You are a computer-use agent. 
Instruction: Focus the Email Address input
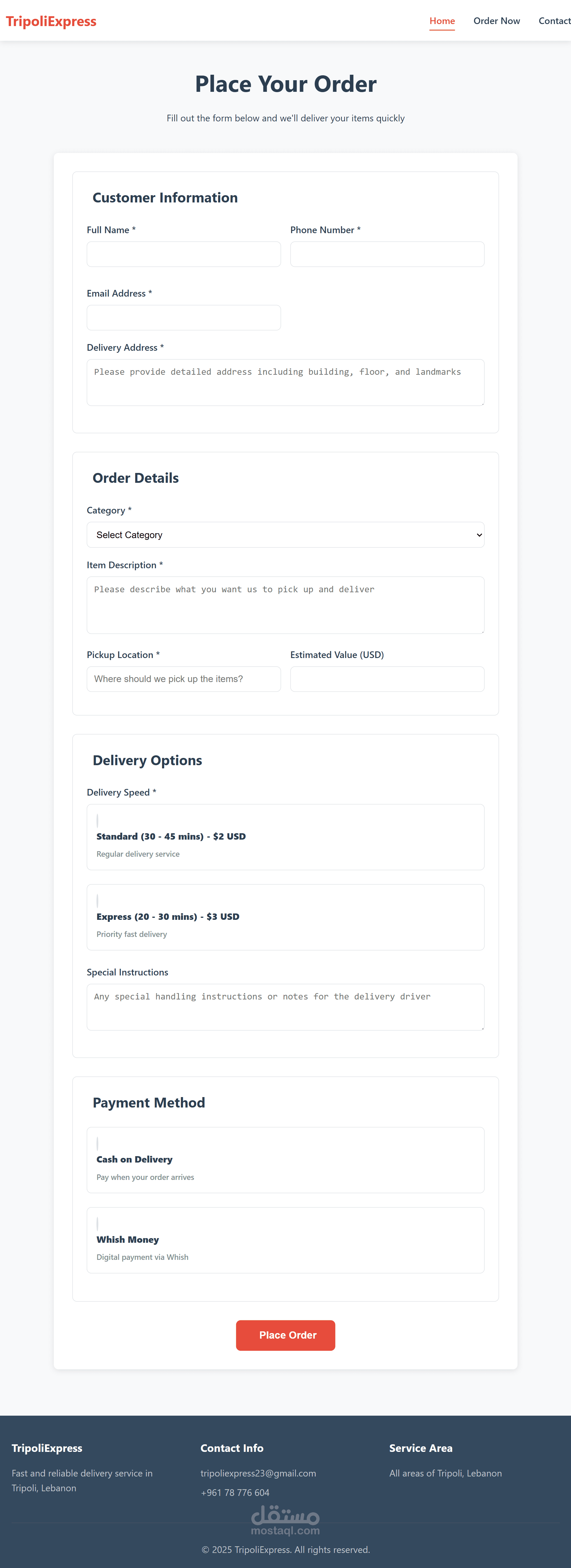pyautogui.click(x=183, y=317)
